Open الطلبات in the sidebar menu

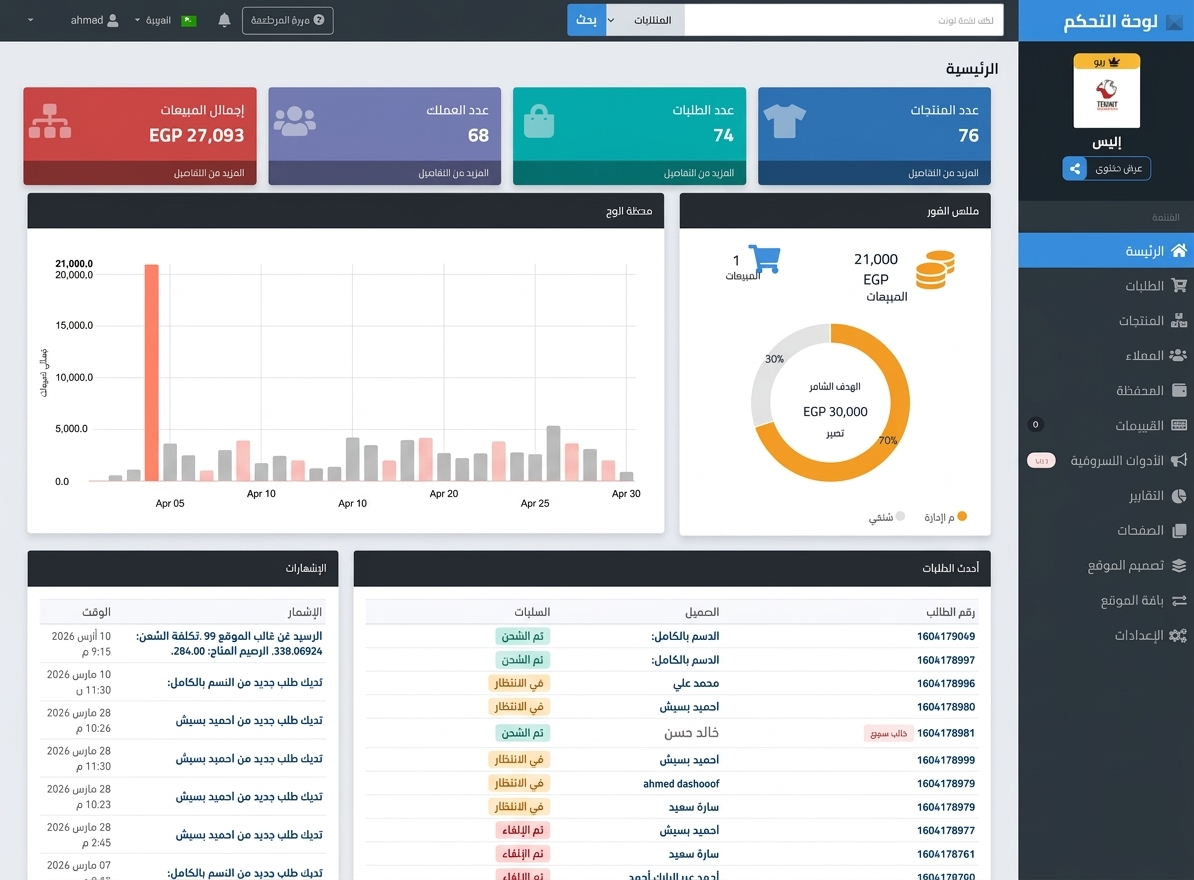coord(1144,286)
